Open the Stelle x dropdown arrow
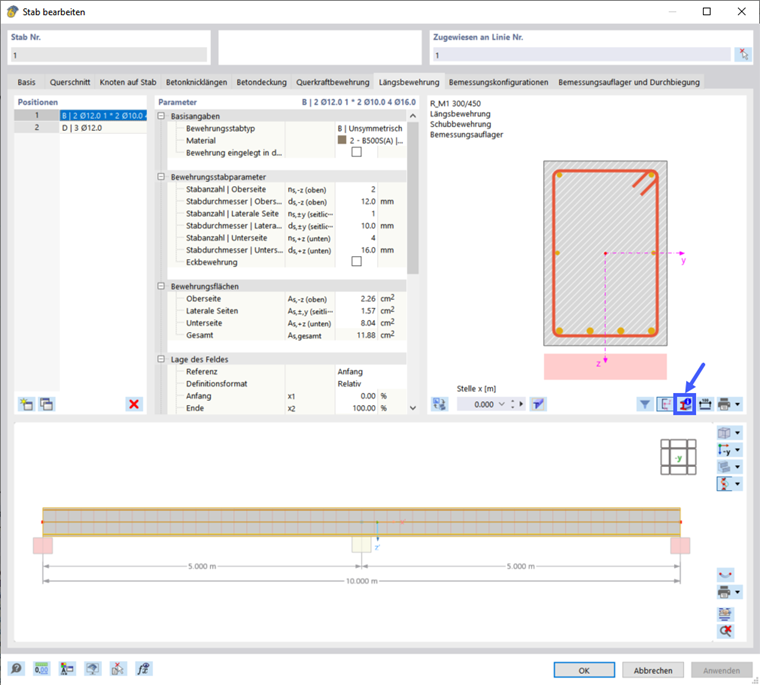This screenshot has width=760, height=685. click(x=501, y=404)
